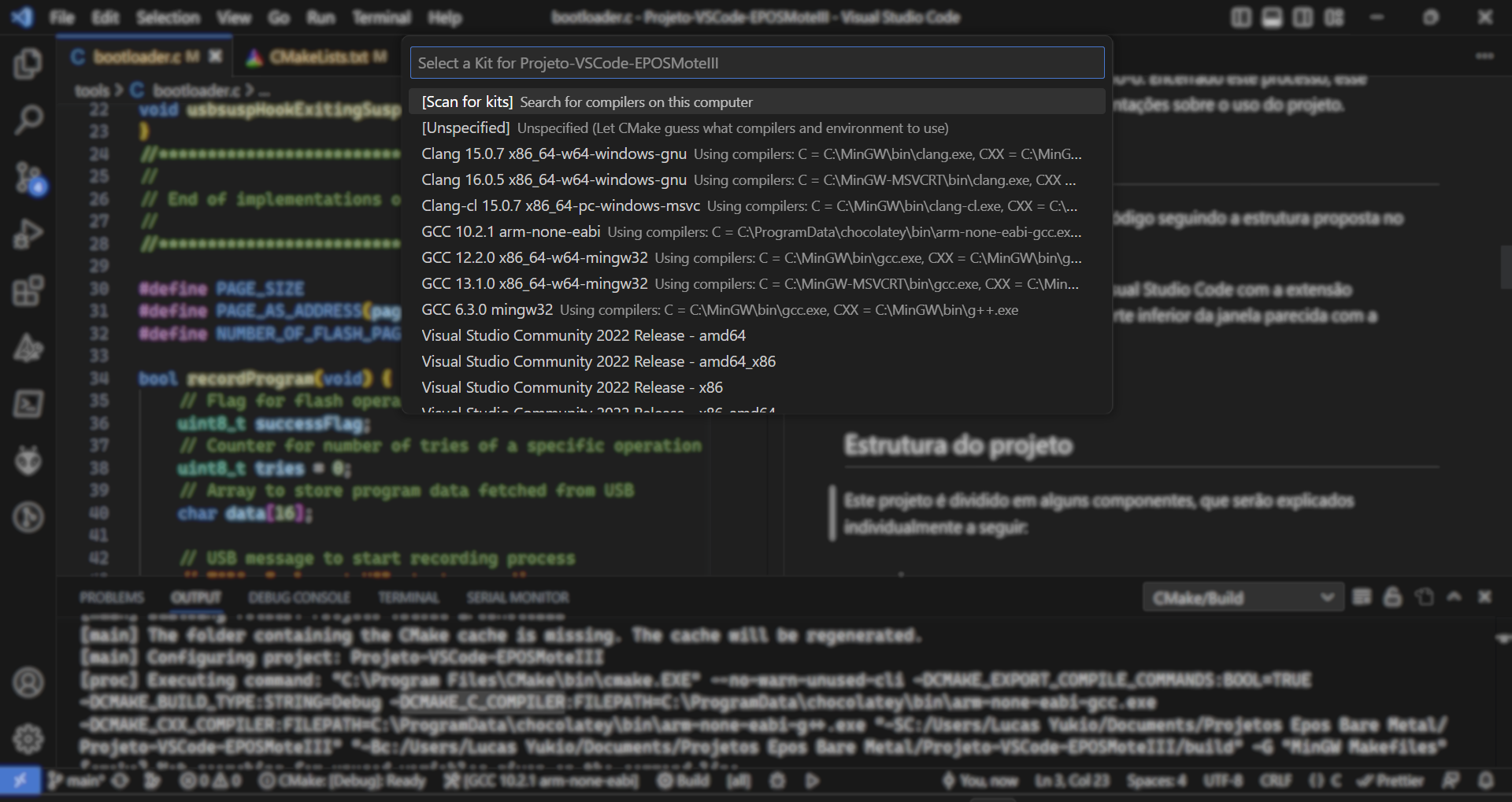Click the main git branch status item
The height and width of the screenshot is (802, 1512).
coord(76,781)
